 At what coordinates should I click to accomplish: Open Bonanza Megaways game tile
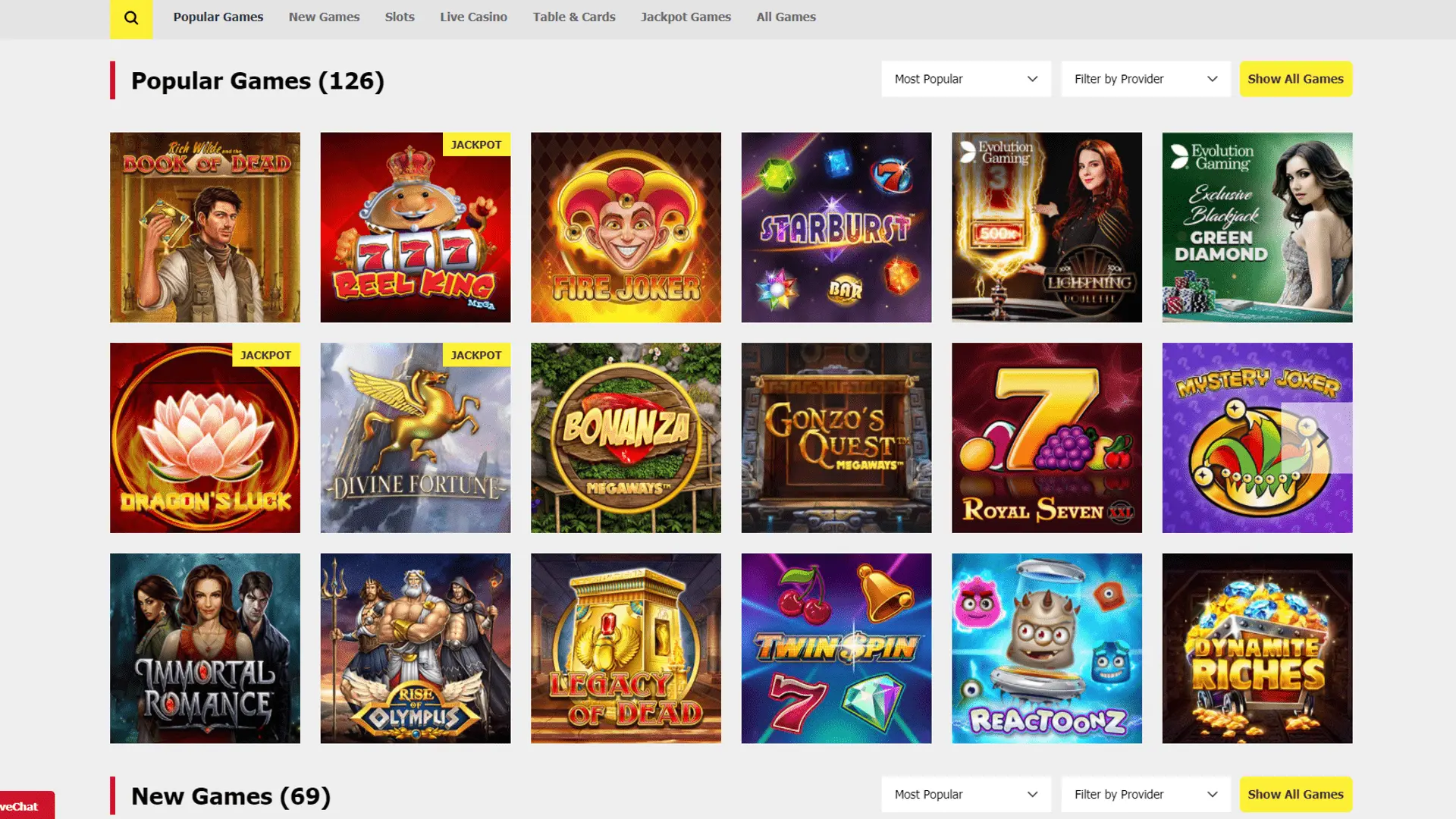click(626, 438)
